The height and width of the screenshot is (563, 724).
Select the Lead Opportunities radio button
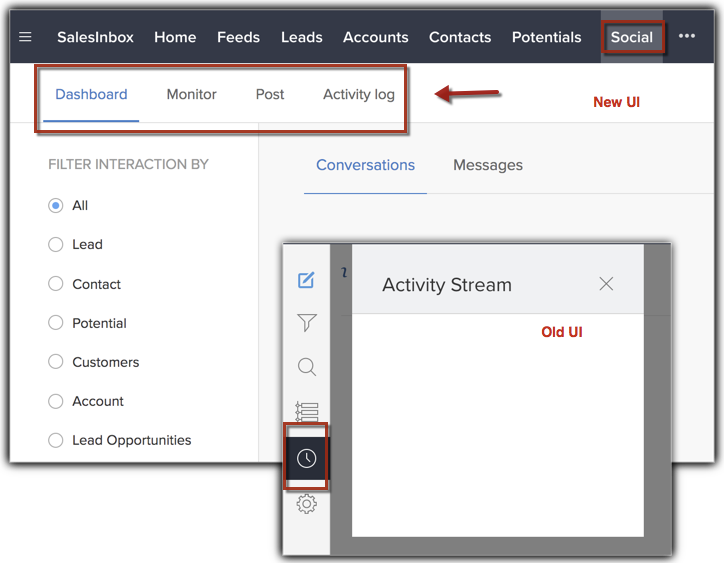55,440
